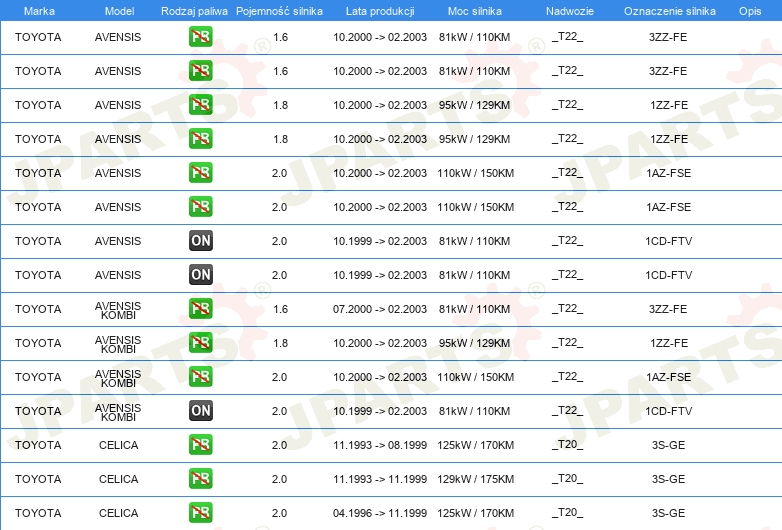
Task: Click the ON diesel icon in AVENSIS KOMBI row
Action: (x=200, y=410)
